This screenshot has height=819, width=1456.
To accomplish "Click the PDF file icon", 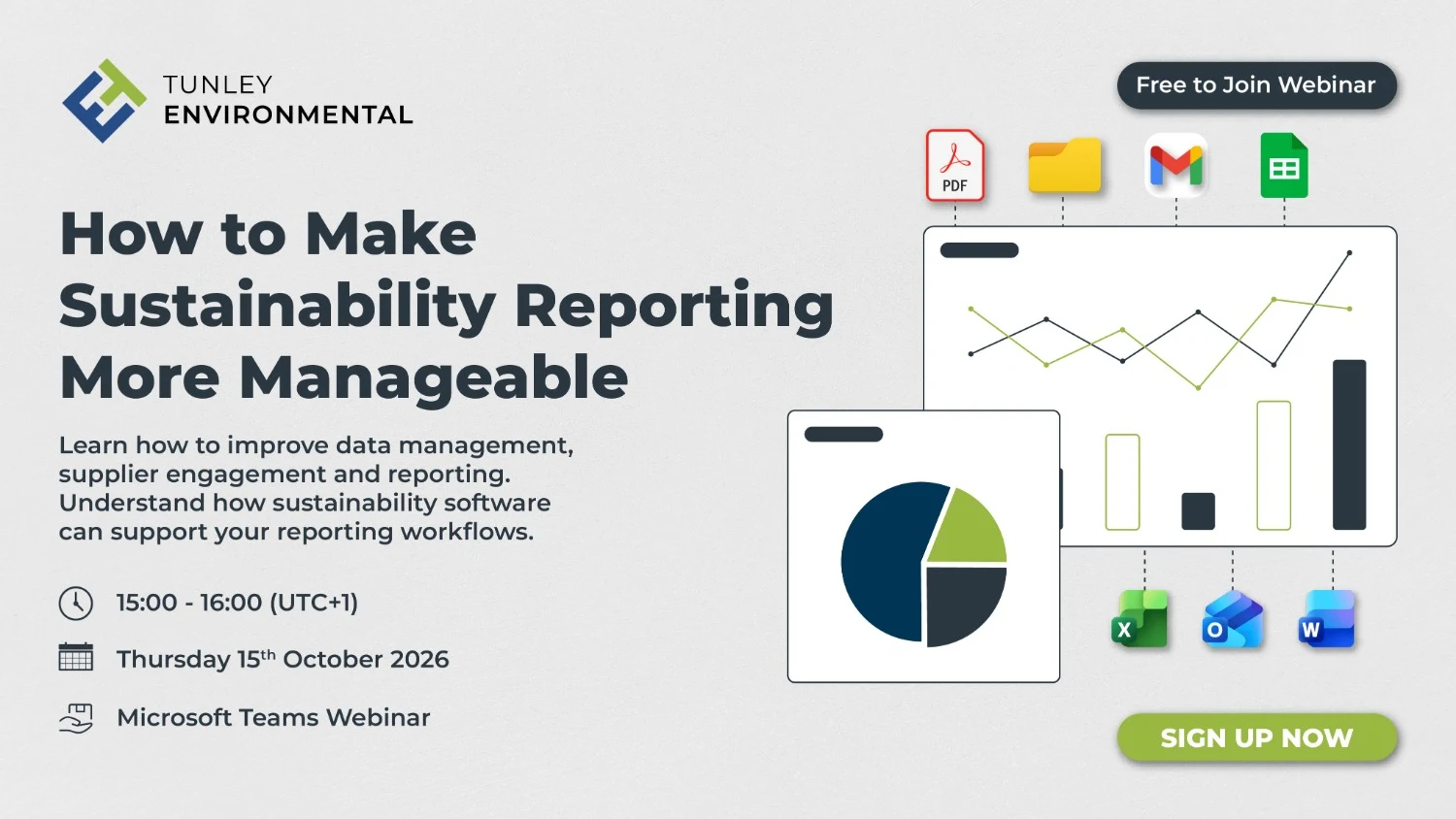I will click(x=955, y=165).
